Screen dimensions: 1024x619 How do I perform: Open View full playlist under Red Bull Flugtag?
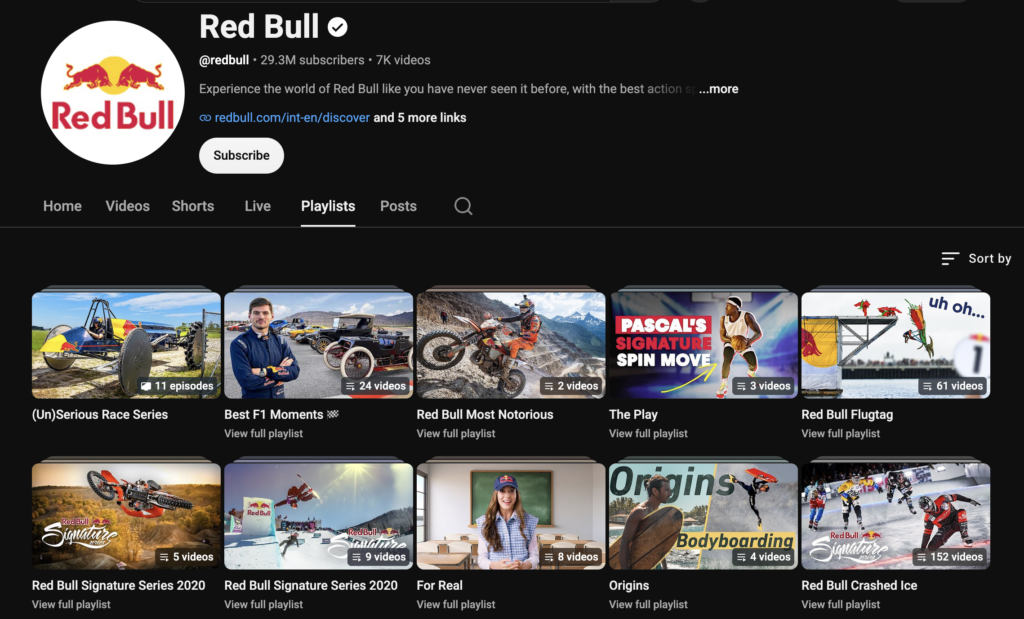coord(840,434)
